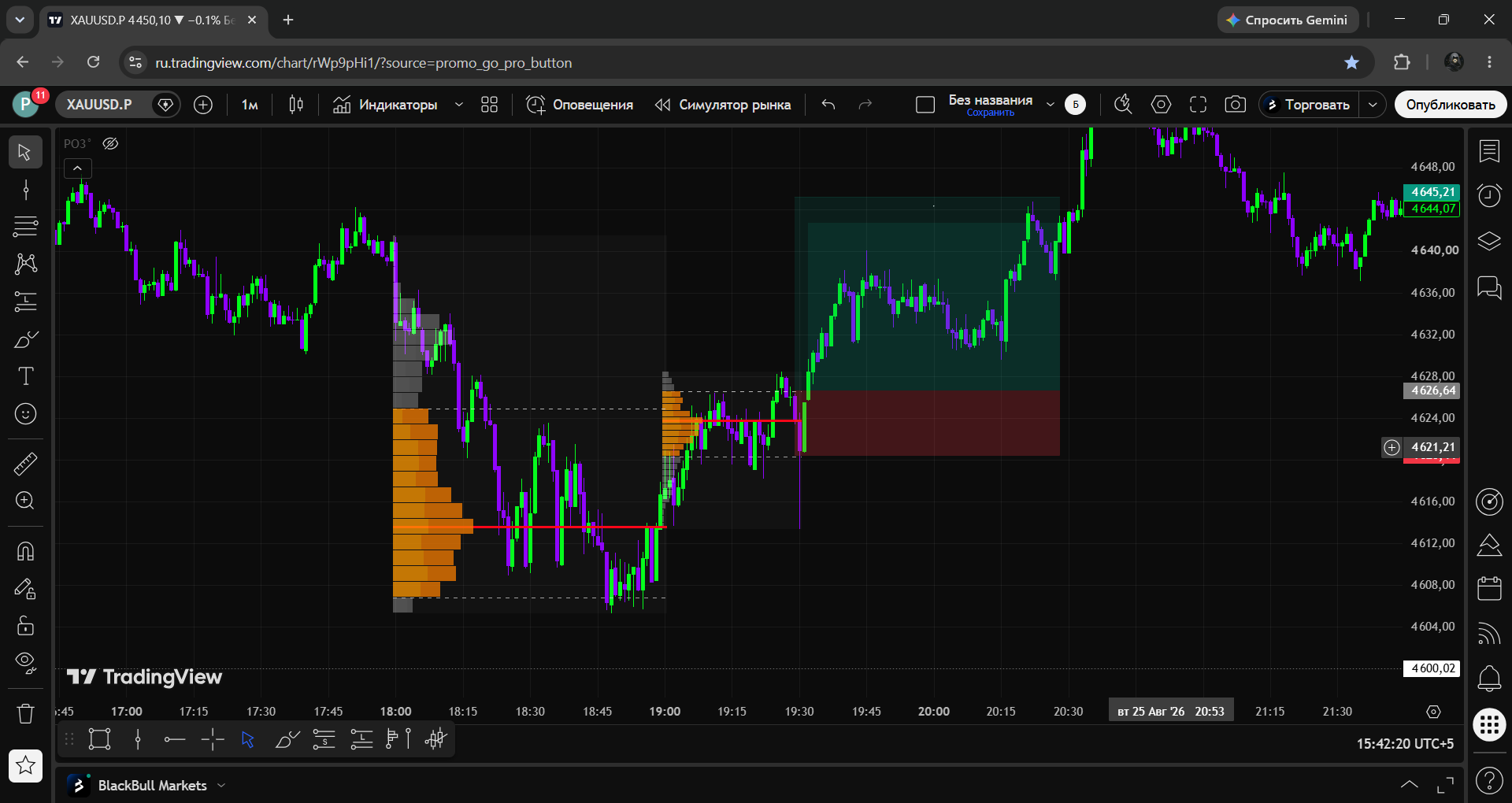This screenshot has height=803, width=1512.
Task: Open the trash remove objects icon
Action: pyautogui.click(x=25, y=714)
